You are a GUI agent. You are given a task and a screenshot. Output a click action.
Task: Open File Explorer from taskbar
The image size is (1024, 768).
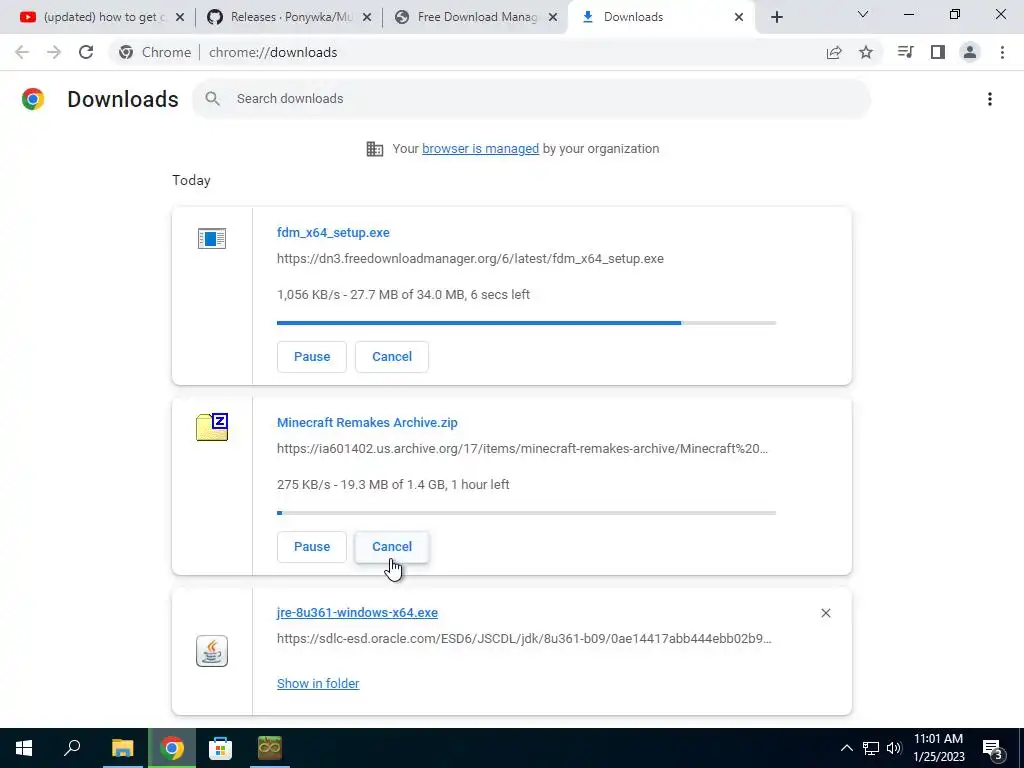(122, 748)
